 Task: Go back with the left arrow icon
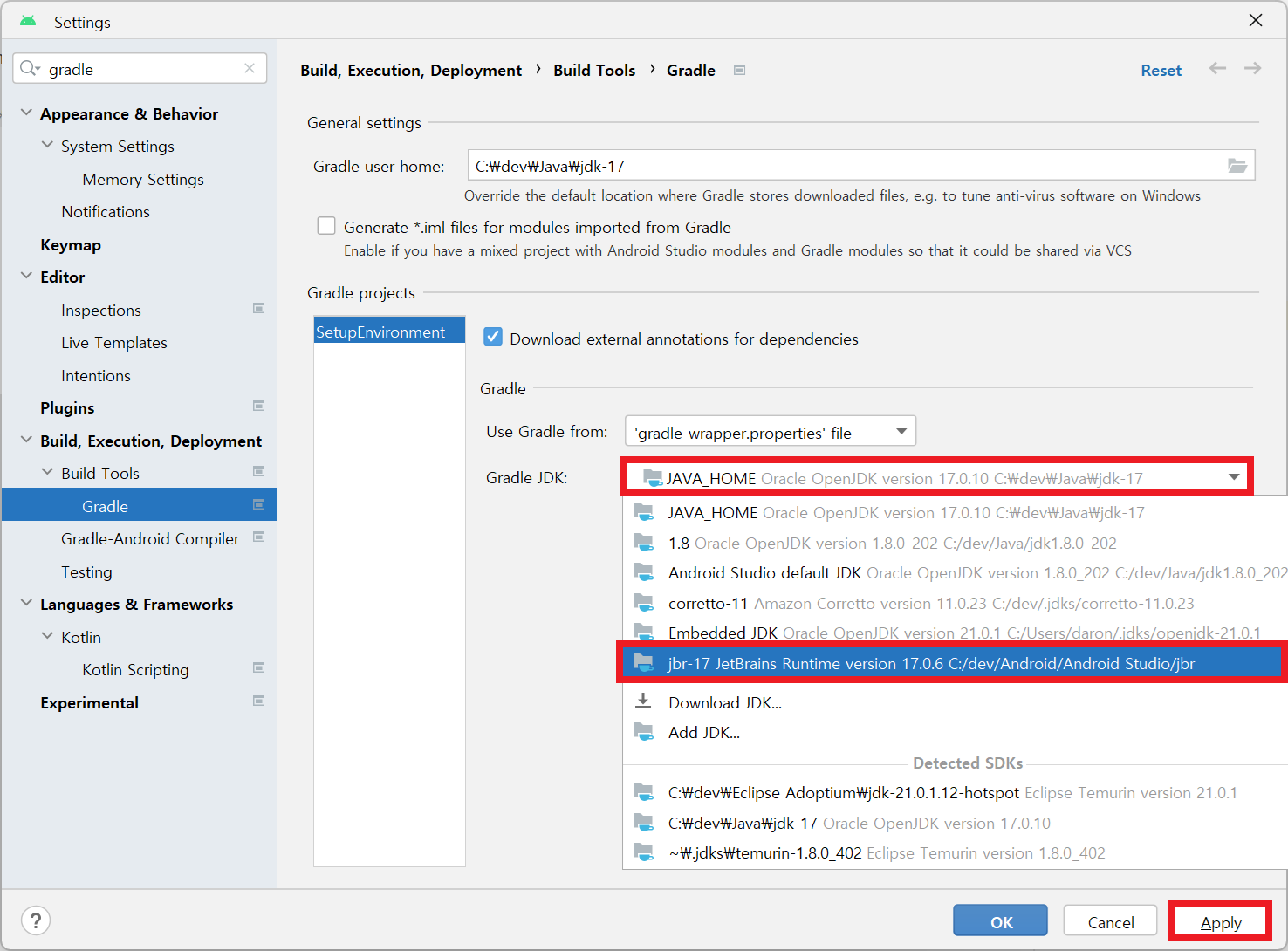click(1217, 68)
